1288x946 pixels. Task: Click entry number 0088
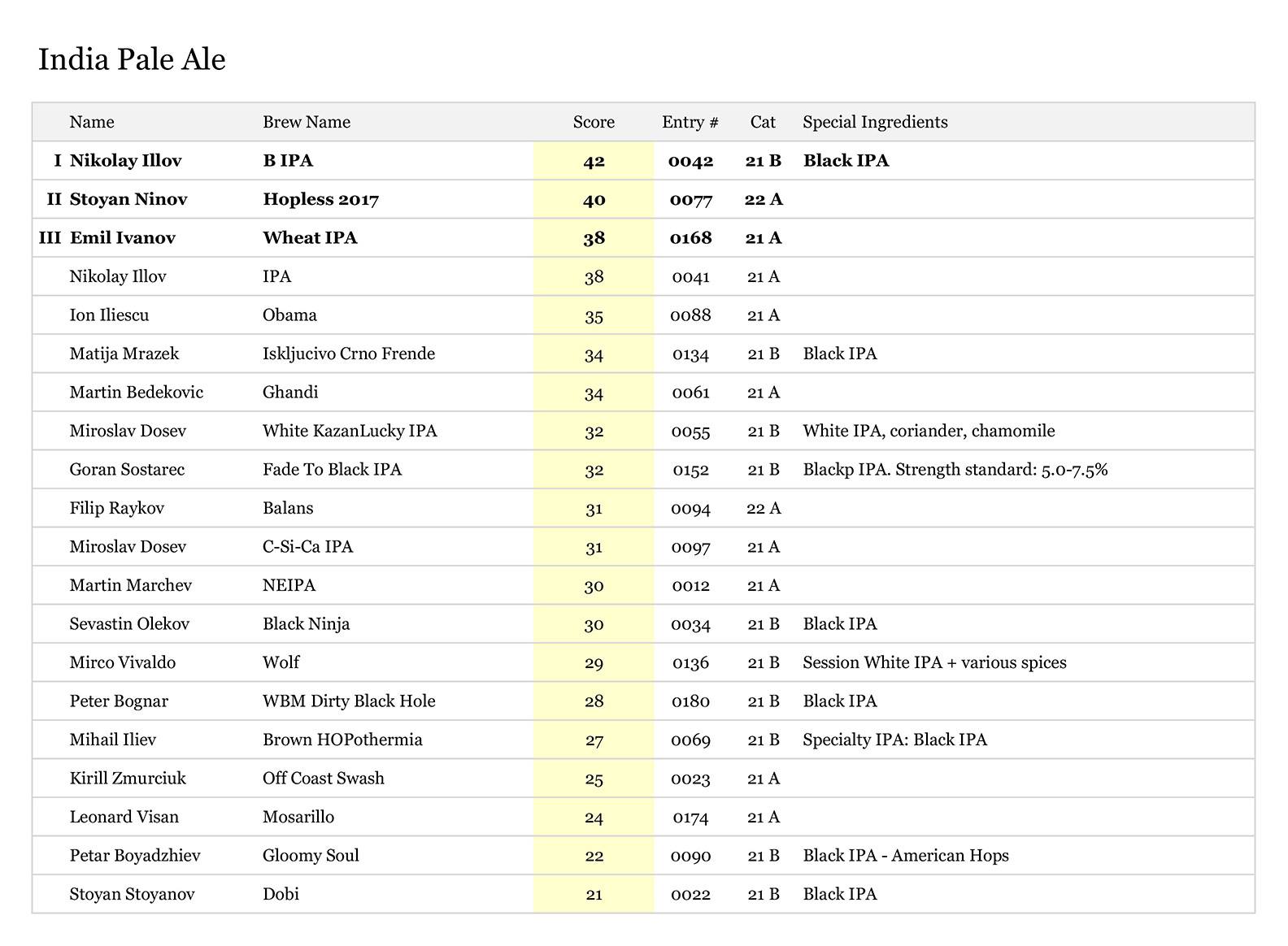click(690, 315)
